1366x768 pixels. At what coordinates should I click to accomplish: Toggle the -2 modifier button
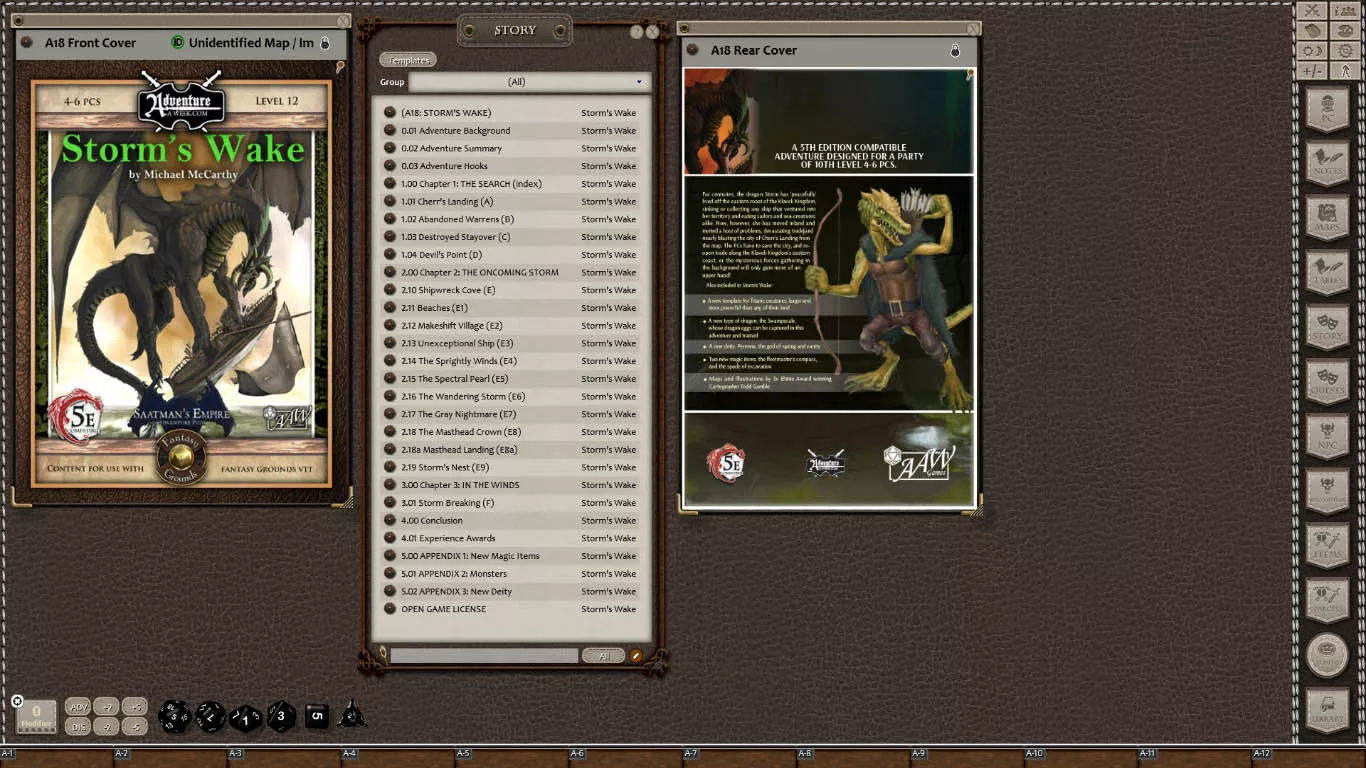click(x=107, y=727)
